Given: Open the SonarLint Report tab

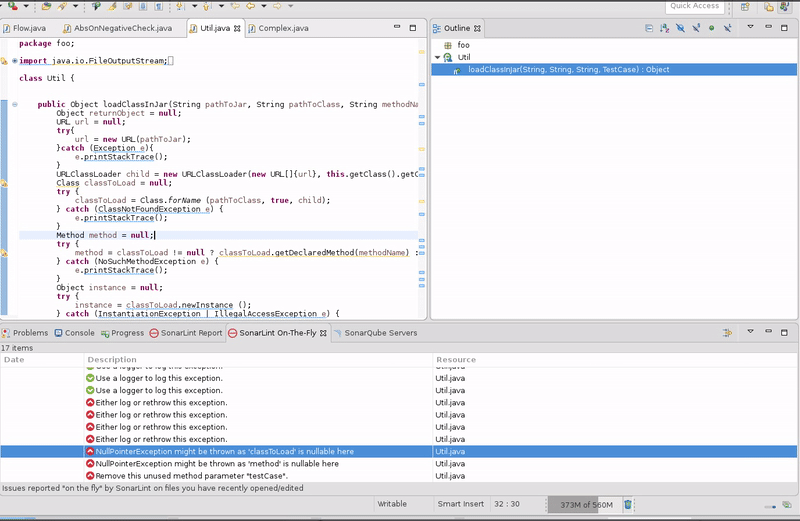Looking at the screenshot, I should (185, 333).
